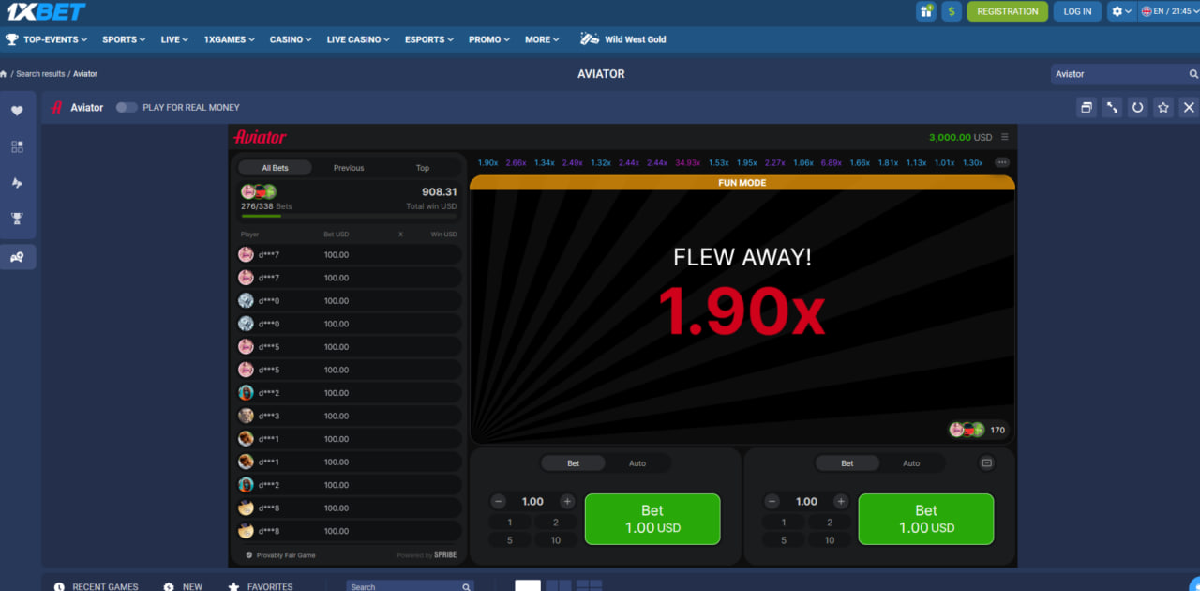
Task: Select quick amount 10 in left bet panel
Action: click(556, 540)
